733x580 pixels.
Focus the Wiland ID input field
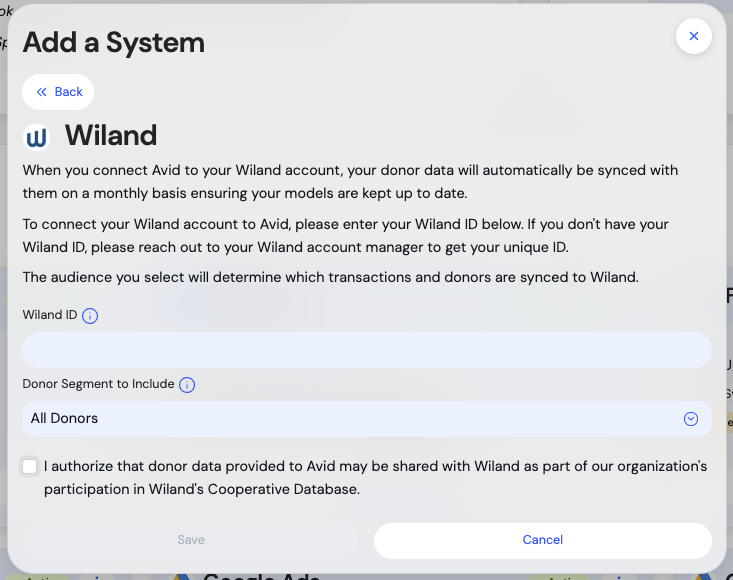tap(366, 350)
